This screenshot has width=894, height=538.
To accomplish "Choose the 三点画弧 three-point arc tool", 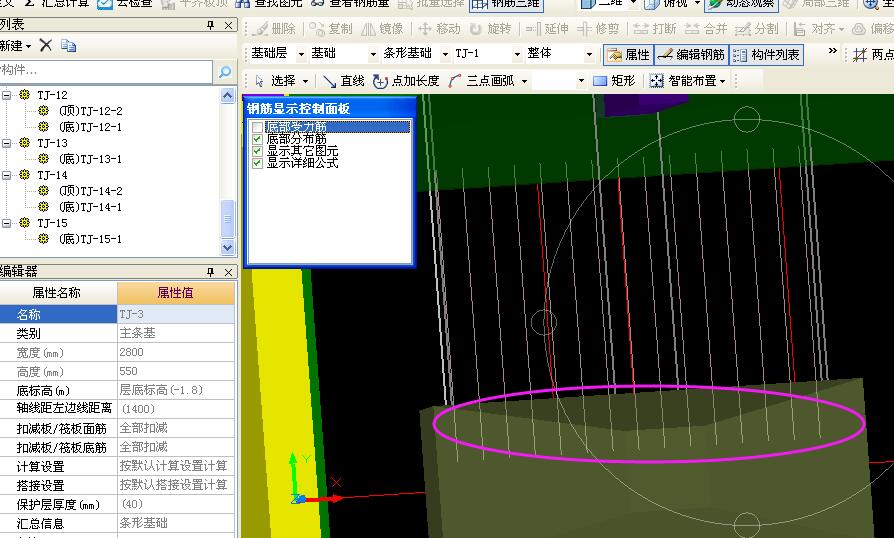I will (x=482, y=81).
